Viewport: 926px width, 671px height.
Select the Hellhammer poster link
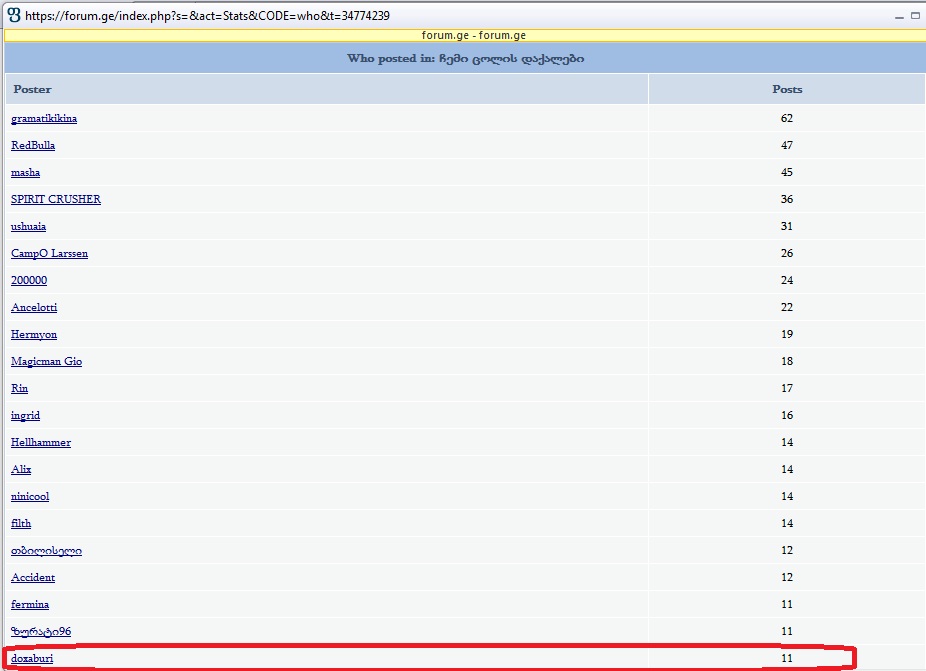click(41, 443)
